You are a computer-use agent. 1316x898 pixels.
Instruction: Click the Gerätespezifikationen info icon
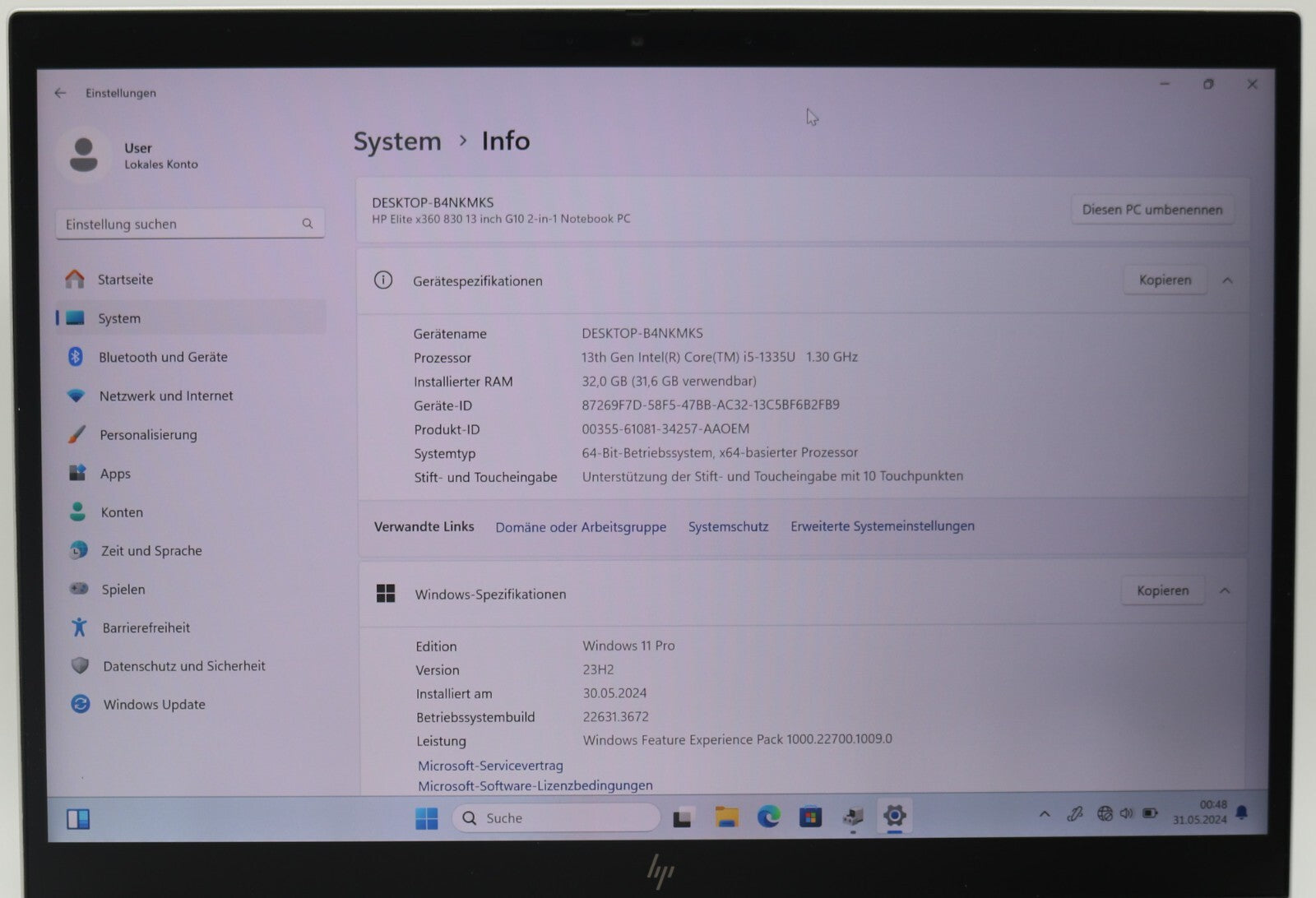(383, 280)
